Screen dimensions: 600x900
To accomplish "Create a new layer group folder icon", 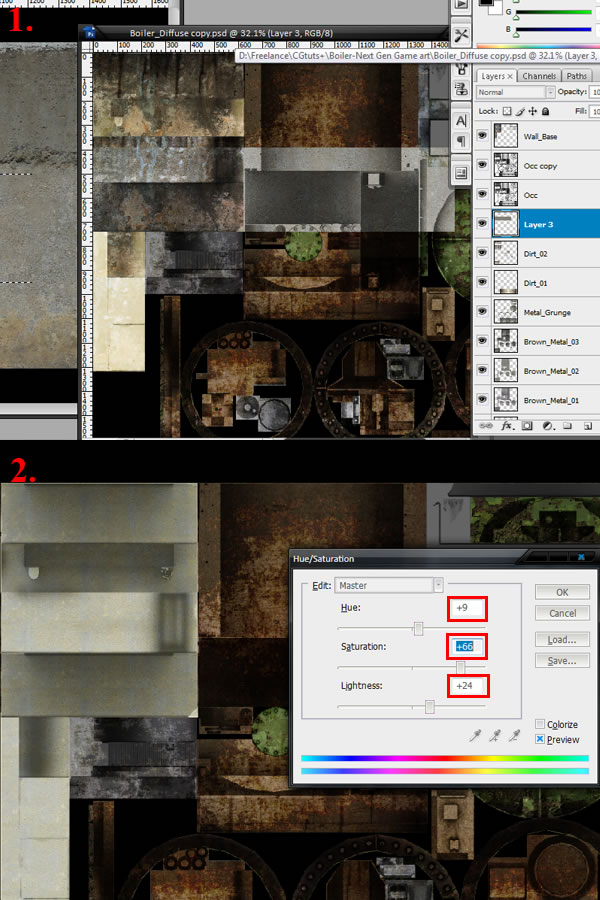I will coord(567,426).
